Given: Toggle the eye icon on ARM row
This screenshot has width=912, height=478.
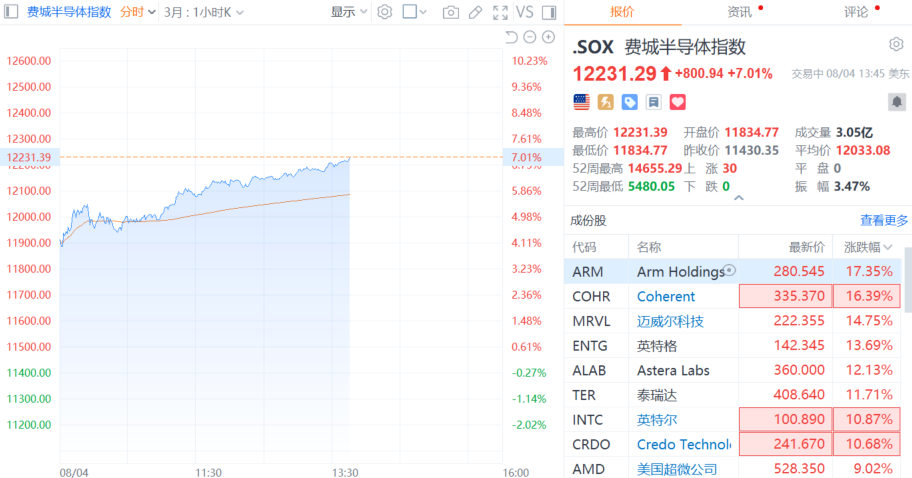Looking at the screenshot, I should (x=730, y=270).
